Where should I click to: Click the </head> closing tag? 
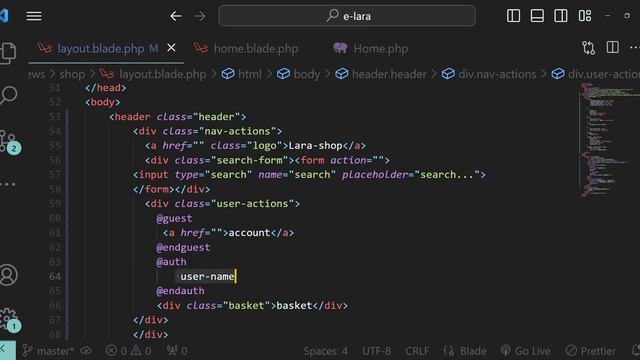(105, 88)
